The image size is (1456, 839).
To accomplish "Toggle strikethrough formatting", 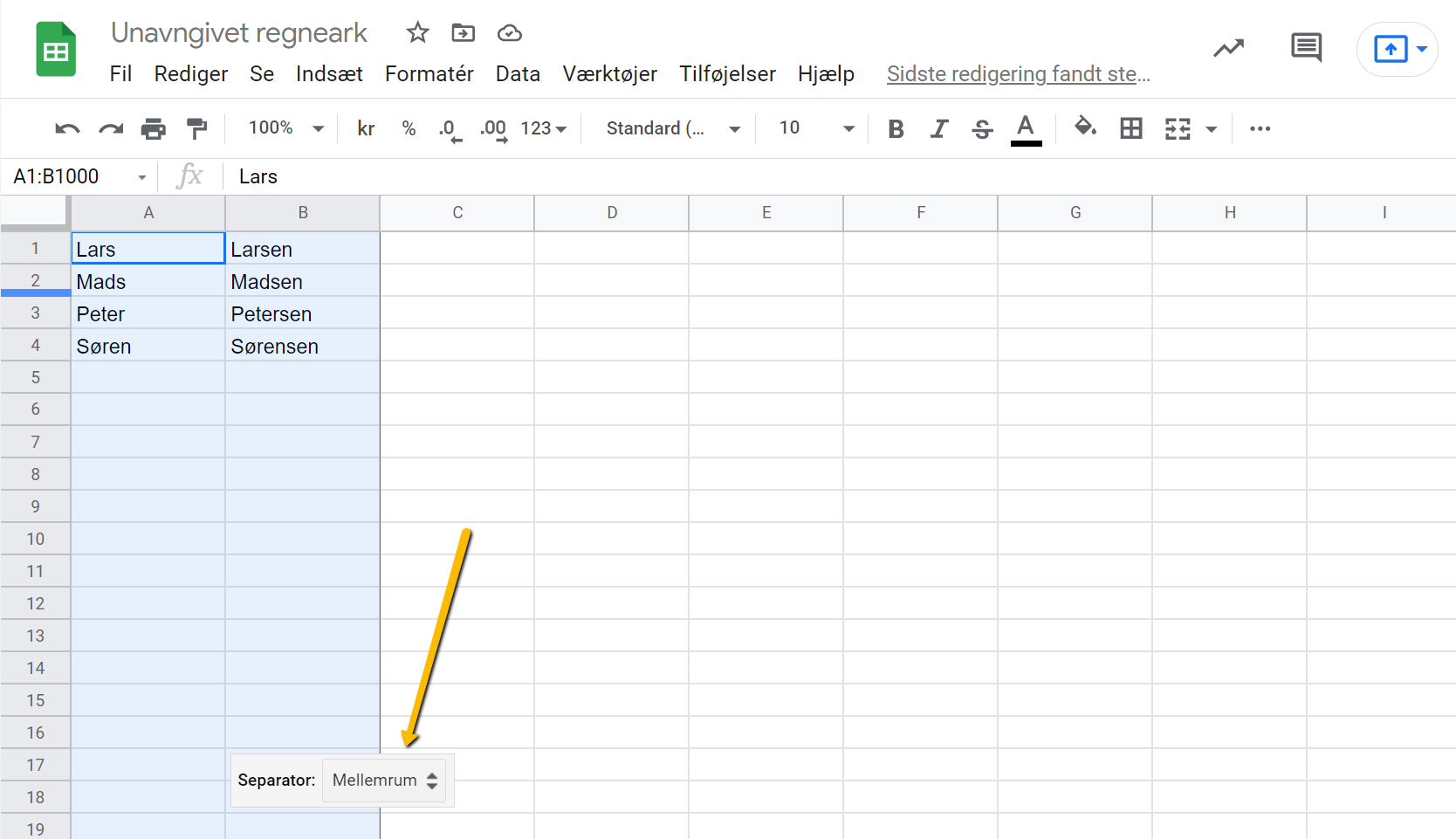I will click(982, 127).
